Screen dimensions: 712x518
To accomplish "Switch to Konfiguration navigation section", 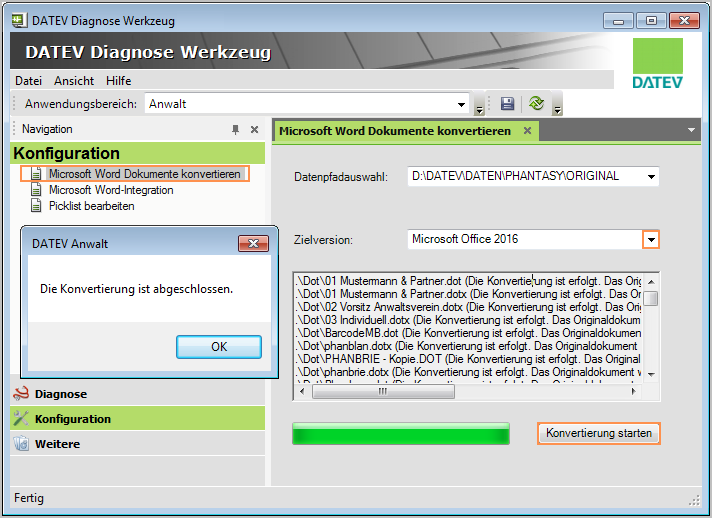I will (x=138, y=419).
